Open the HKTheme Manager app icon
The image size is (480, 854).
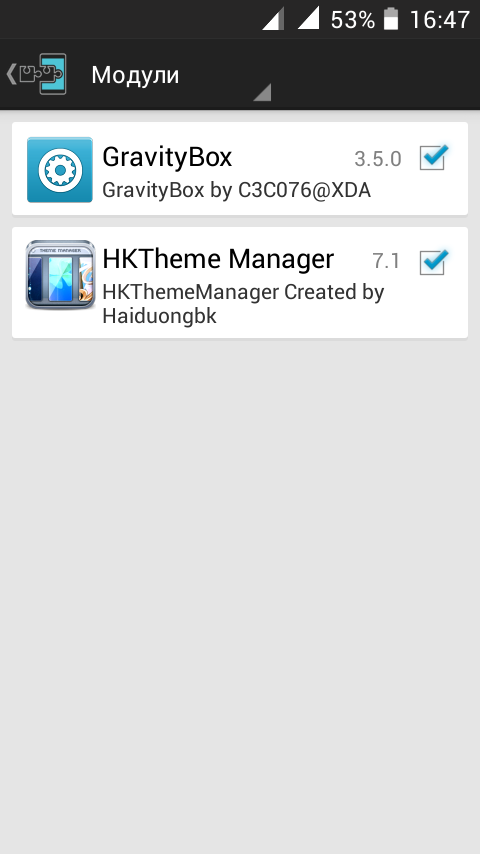click(x=60, y=275)
